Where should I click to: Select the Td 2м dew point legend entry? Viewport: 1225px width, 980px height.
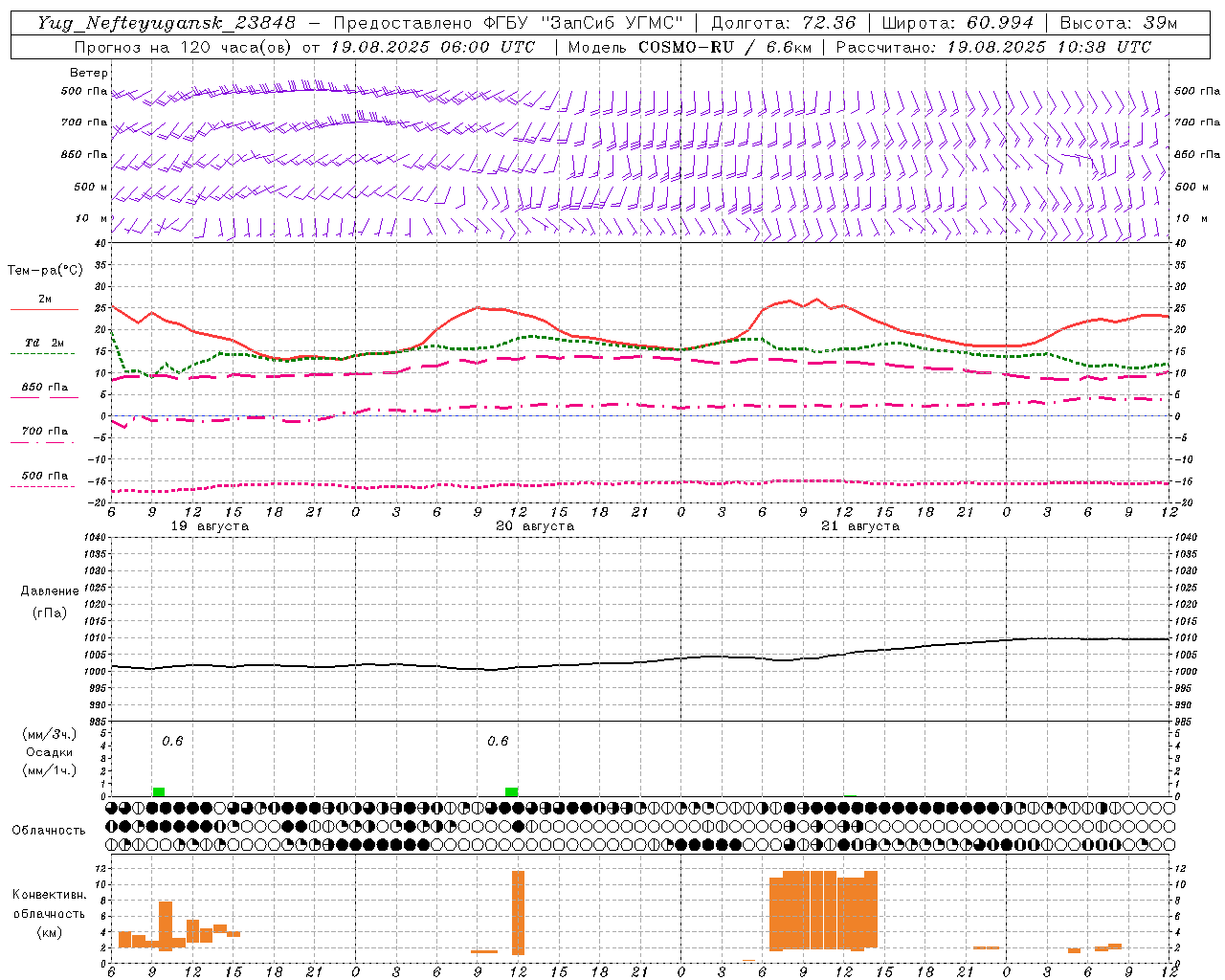click(44, 343)
